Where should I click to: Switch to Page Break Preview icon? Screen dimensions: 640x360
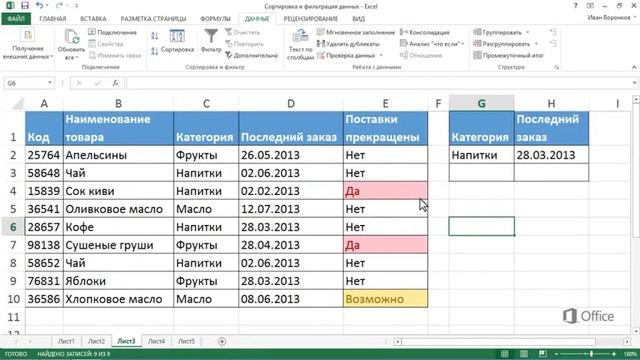pos(542,354)
